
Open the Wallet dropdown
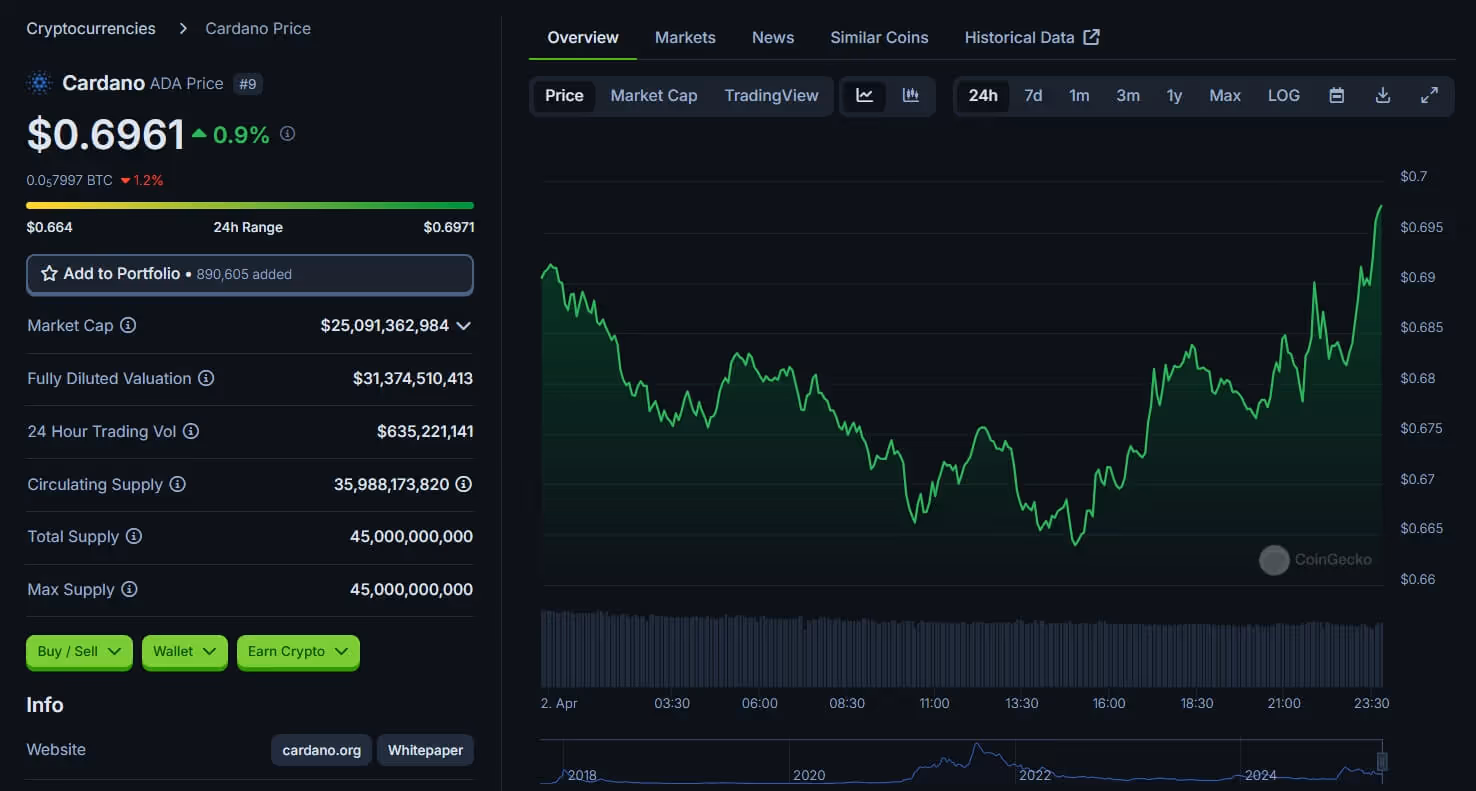click(185, 652)
